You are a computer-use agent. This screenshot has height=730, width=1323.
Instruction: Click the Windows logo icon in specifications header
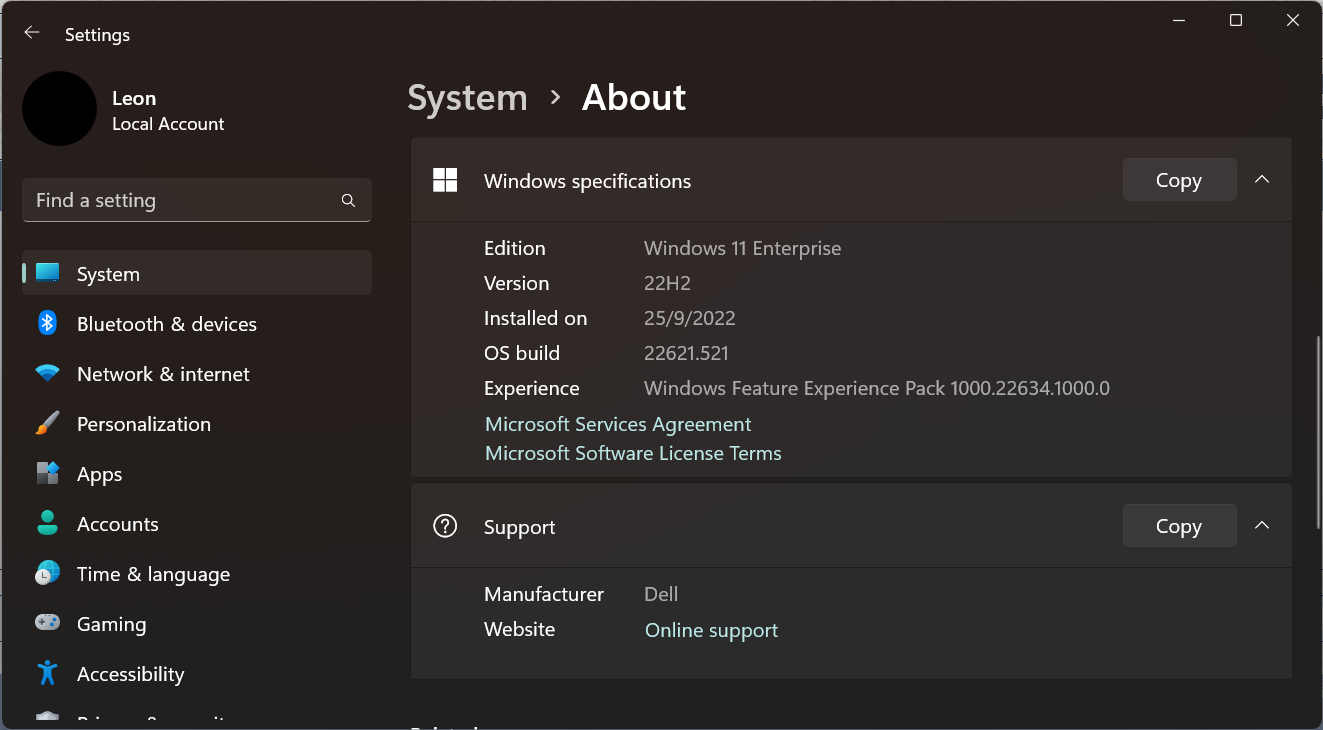445,180
